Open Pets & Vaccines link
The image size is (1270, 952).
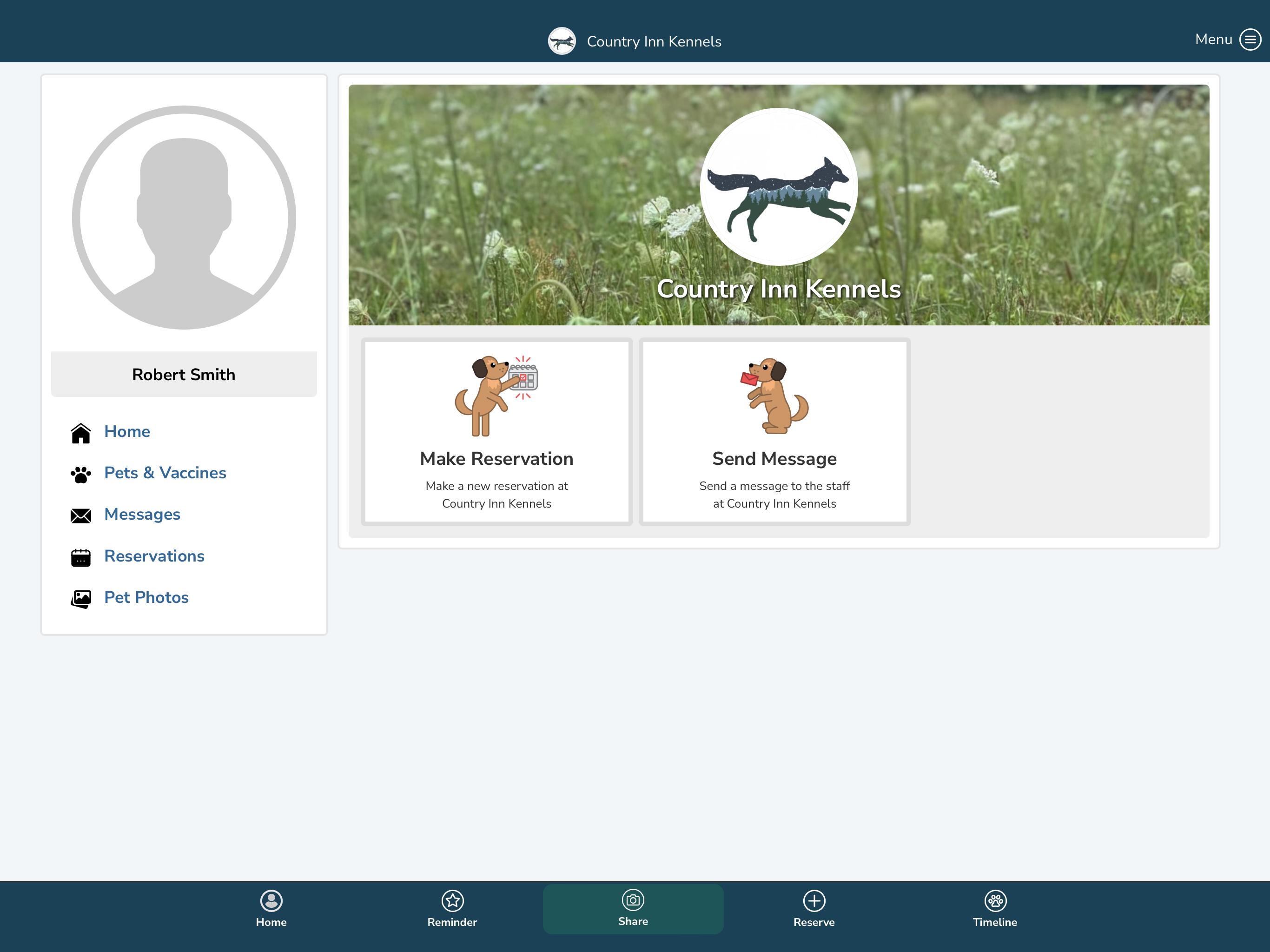click(165, 473)
